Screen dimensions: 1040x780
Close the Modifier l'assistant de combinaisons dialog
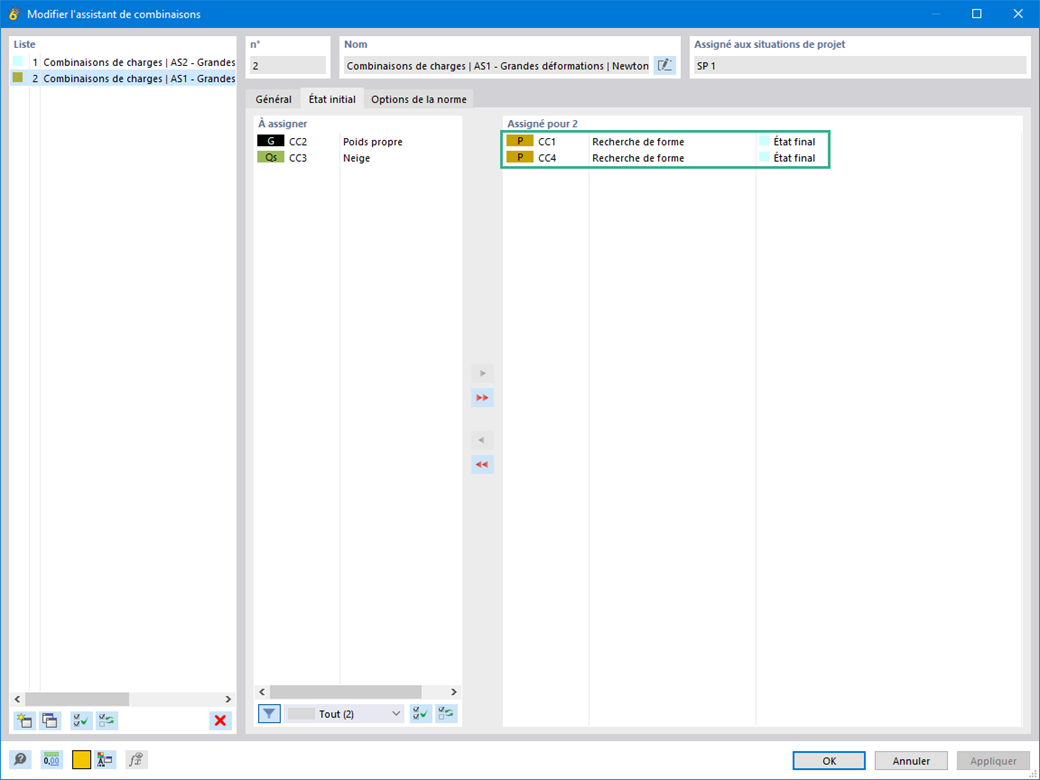[x=1018, y=13]
